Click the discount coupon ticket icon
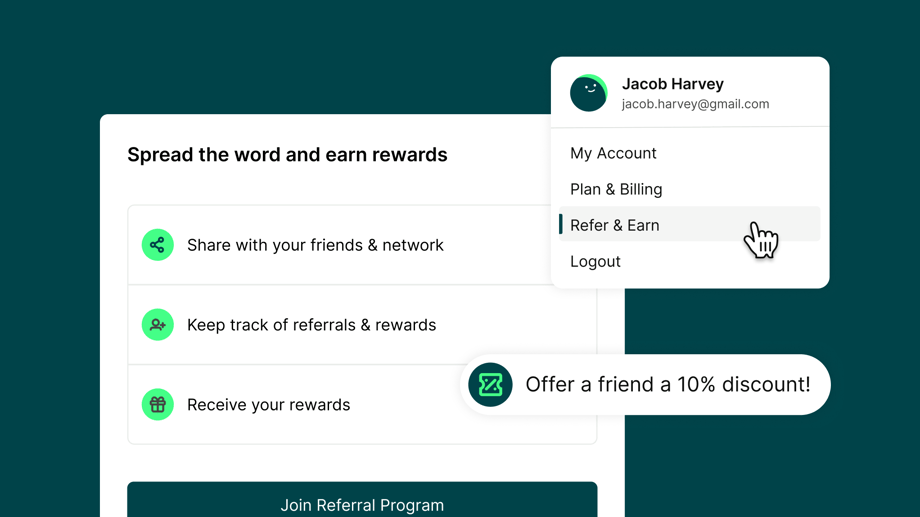This screenshot has width=920, height=517. [x=490, y=385]
